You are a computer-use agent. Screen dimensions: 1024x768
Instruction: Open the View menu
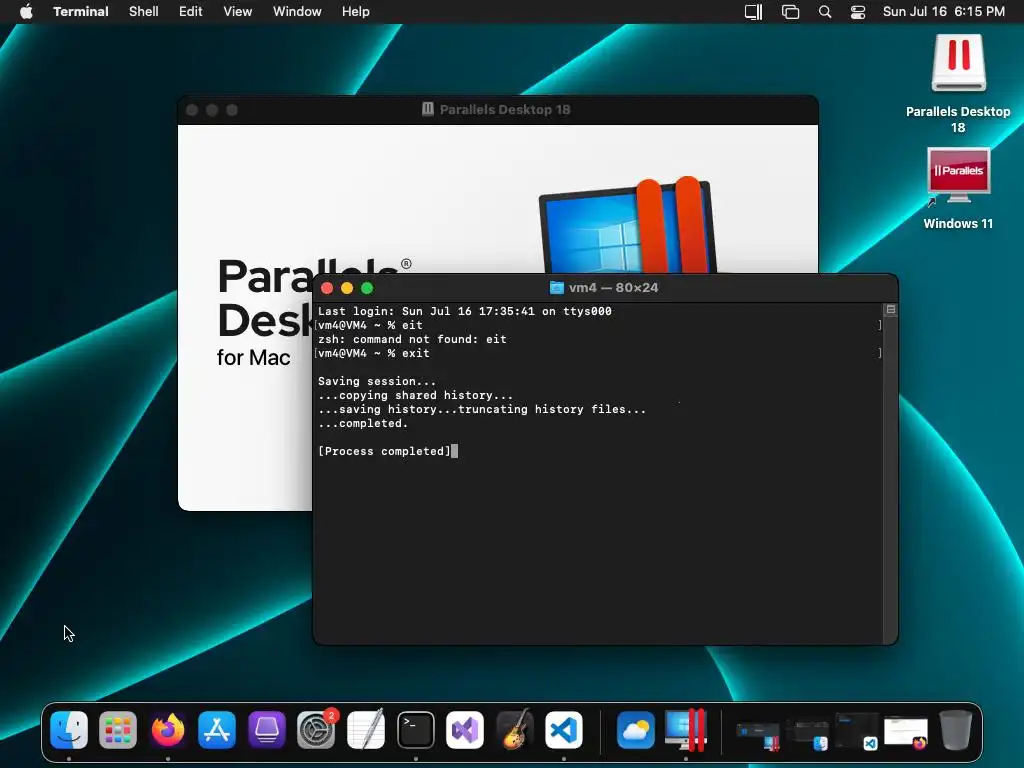238,12
